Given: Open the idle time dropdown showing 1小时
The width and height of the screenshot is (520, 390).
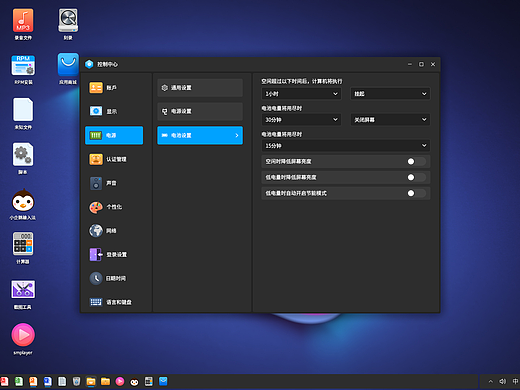Looking at the screenshot, I should click(x=301, y=94).
